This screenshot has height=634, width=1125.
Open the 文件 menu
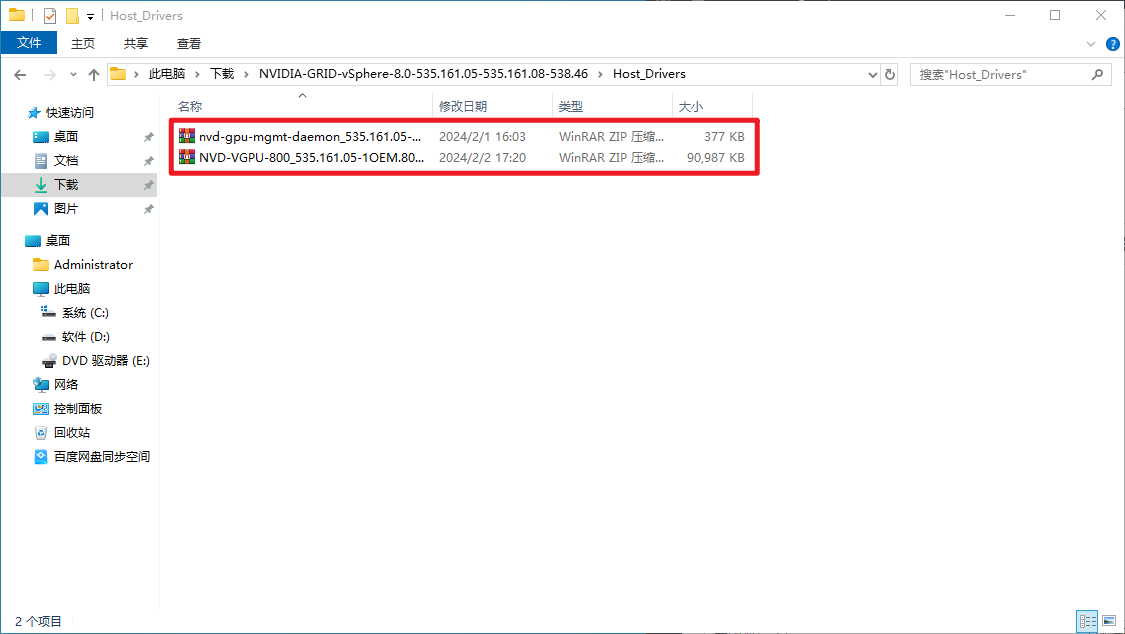pos(30,43)
